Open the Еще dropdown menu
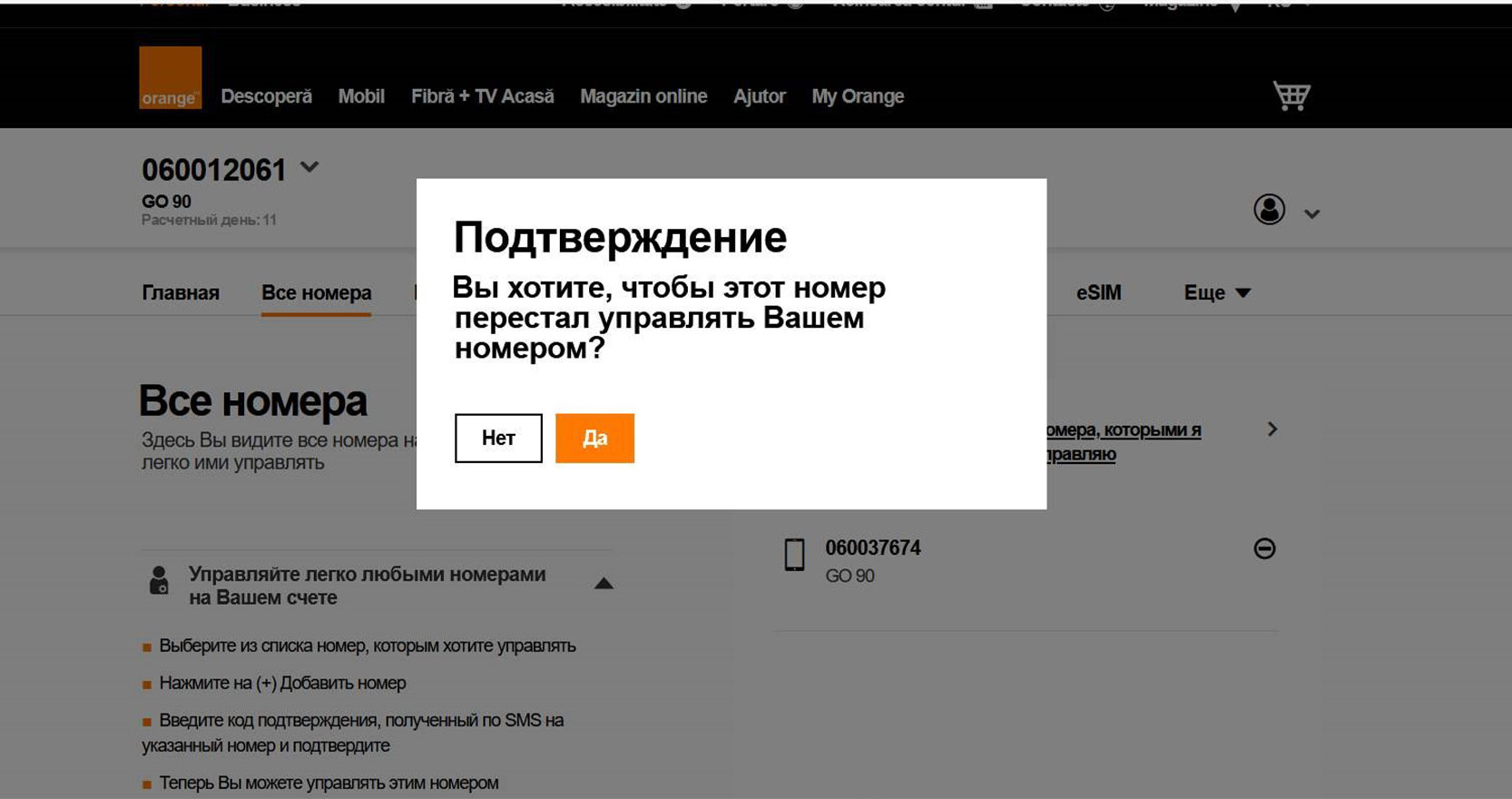This screenshot has width=1512, height=799. (1216, 292)
